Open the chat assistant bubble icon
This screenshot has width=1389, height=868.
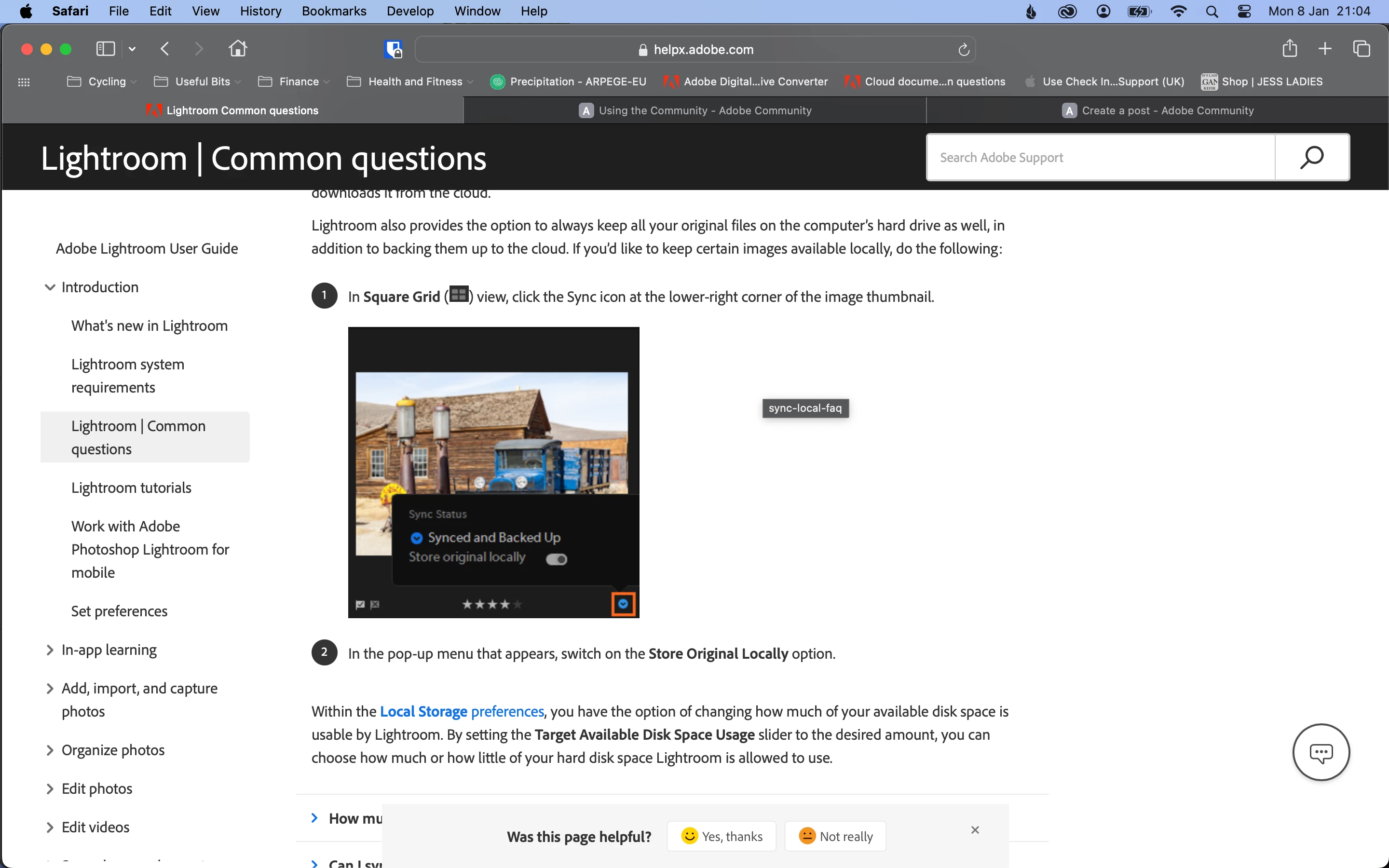pyautogui.click(x=1321, y=752)
